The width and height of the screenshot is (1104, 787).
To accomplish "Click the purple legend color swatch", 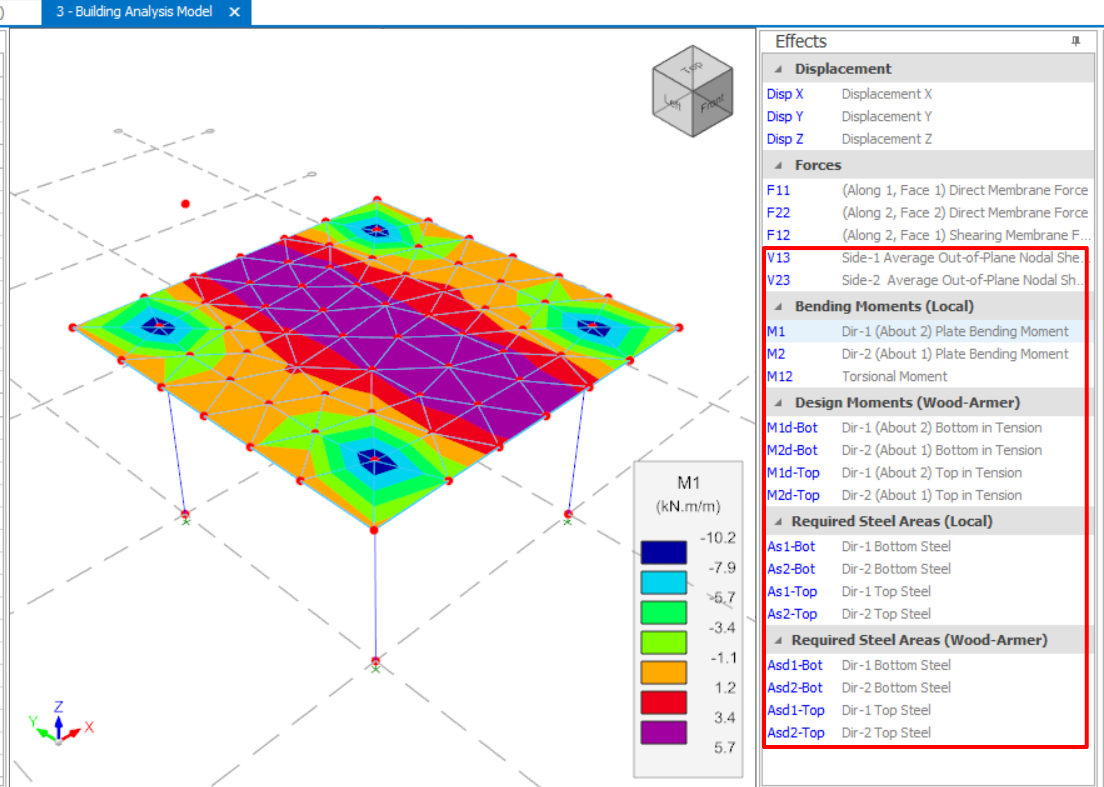I will pos(664,733).
